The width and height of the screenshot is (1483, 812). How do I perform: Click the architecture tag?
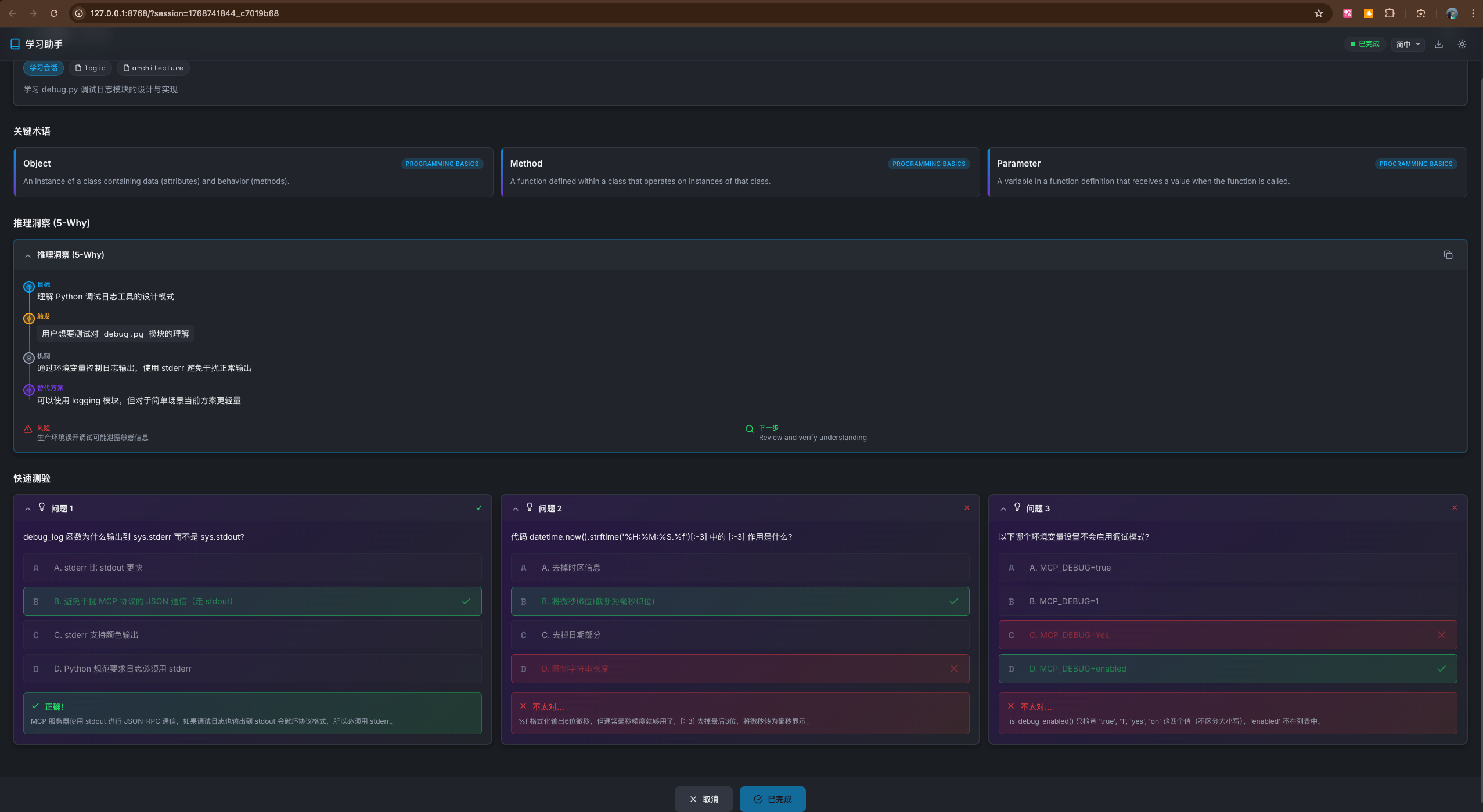153,68
